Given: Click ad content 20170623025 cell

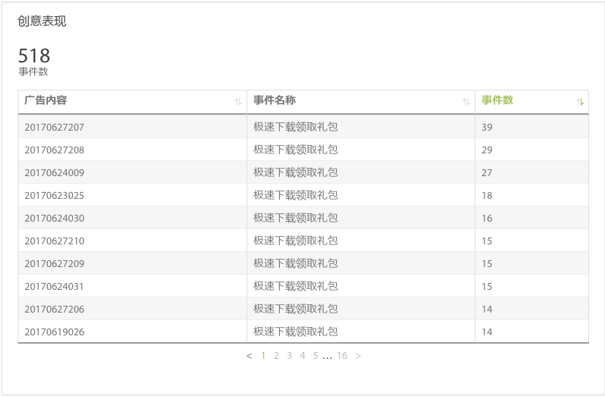Looking at the screenshot, I should (x=54, y=196).
